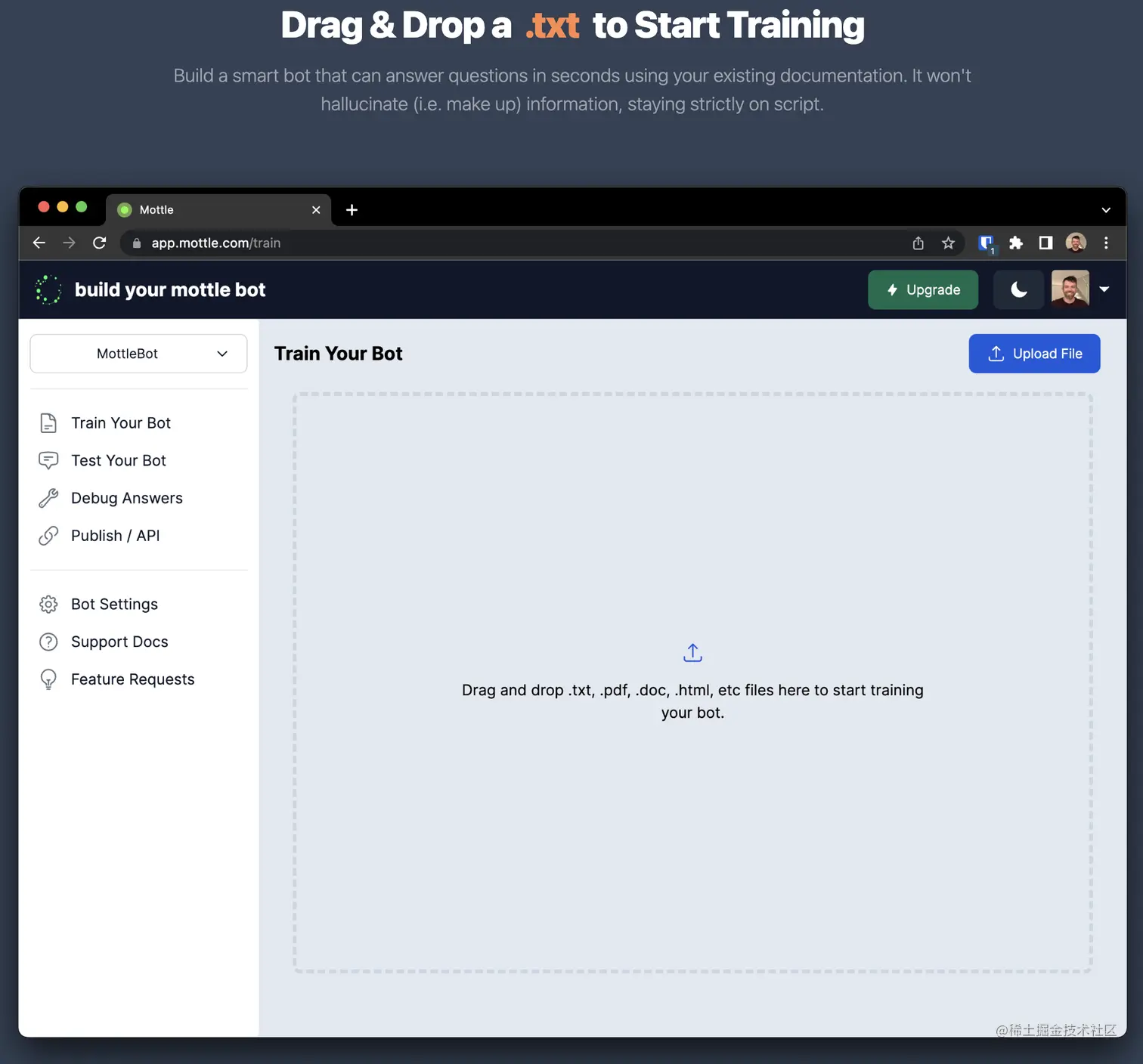Expand the account dropdown caret
Screen dimensions: 1143x1064
1104,289
